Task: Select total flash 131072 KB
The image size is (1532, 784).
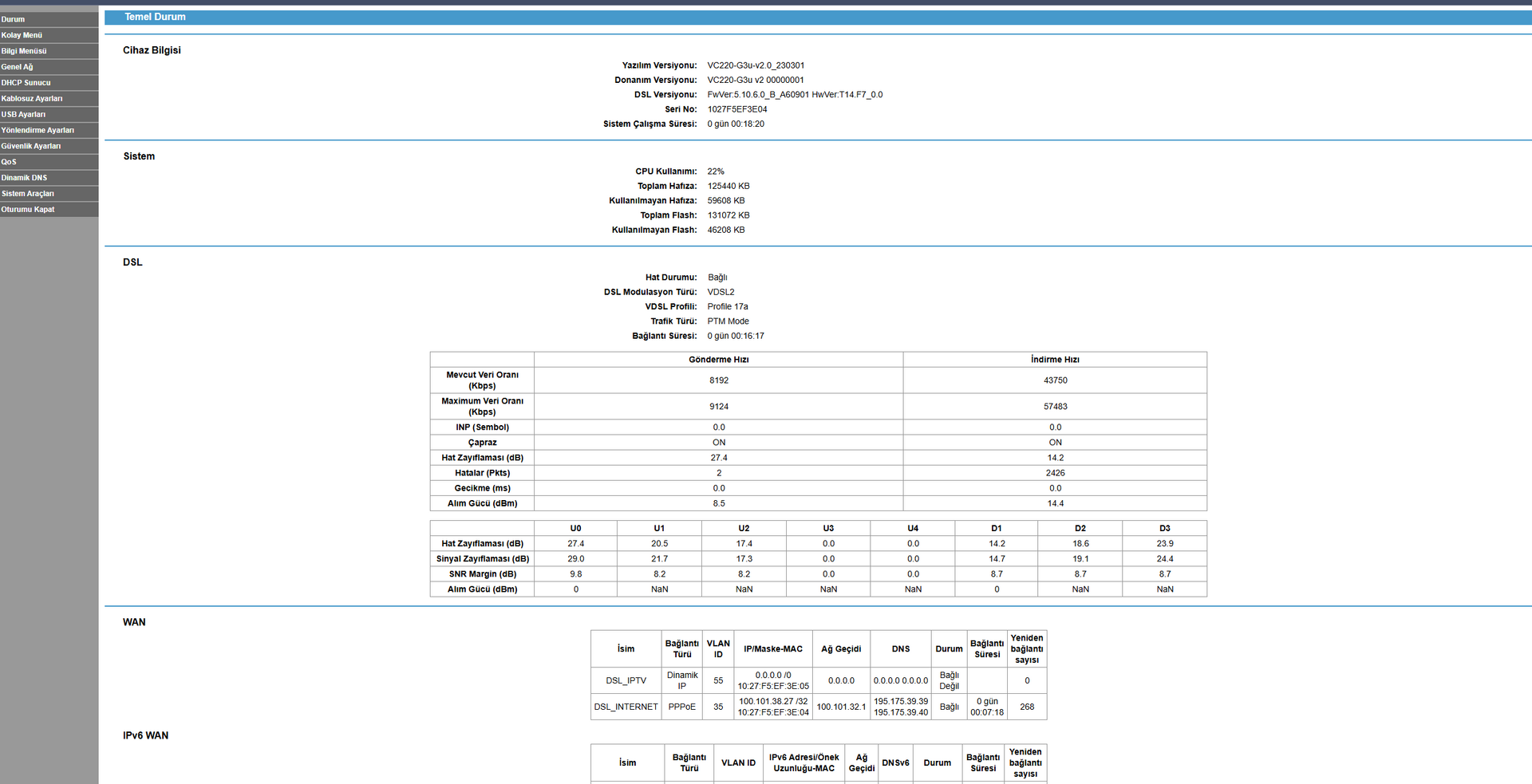Action: 728,215
